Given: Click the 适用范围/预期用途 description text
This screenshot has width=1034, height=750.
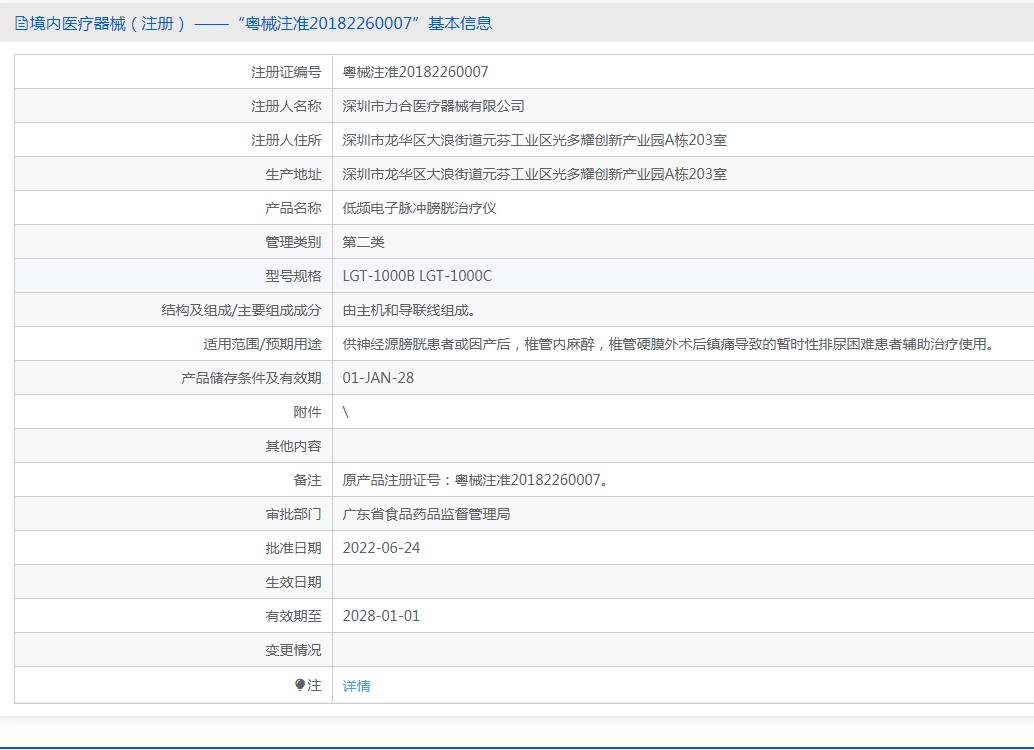Looking at the screenshot, I should [669, 344].
